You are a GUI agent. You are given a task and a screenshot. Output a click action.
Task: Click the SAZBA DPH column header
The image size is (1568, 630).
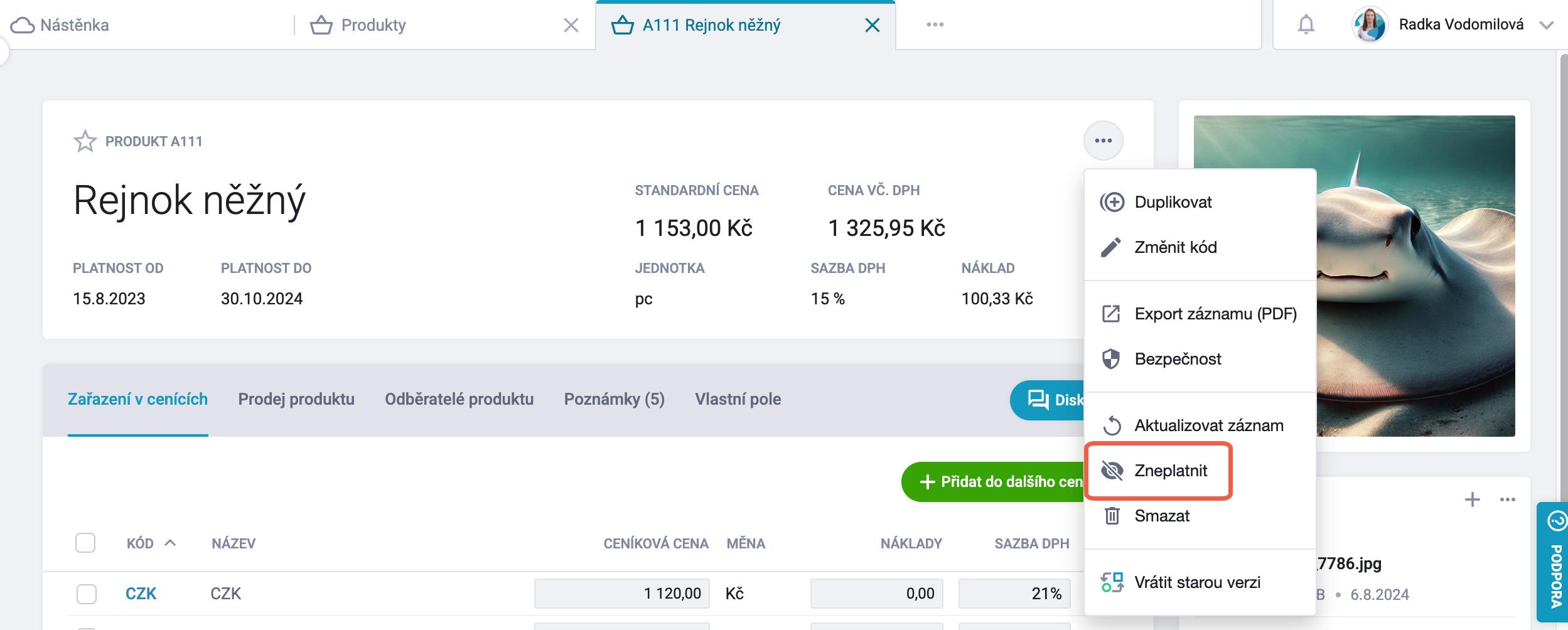click(1031, 543)
